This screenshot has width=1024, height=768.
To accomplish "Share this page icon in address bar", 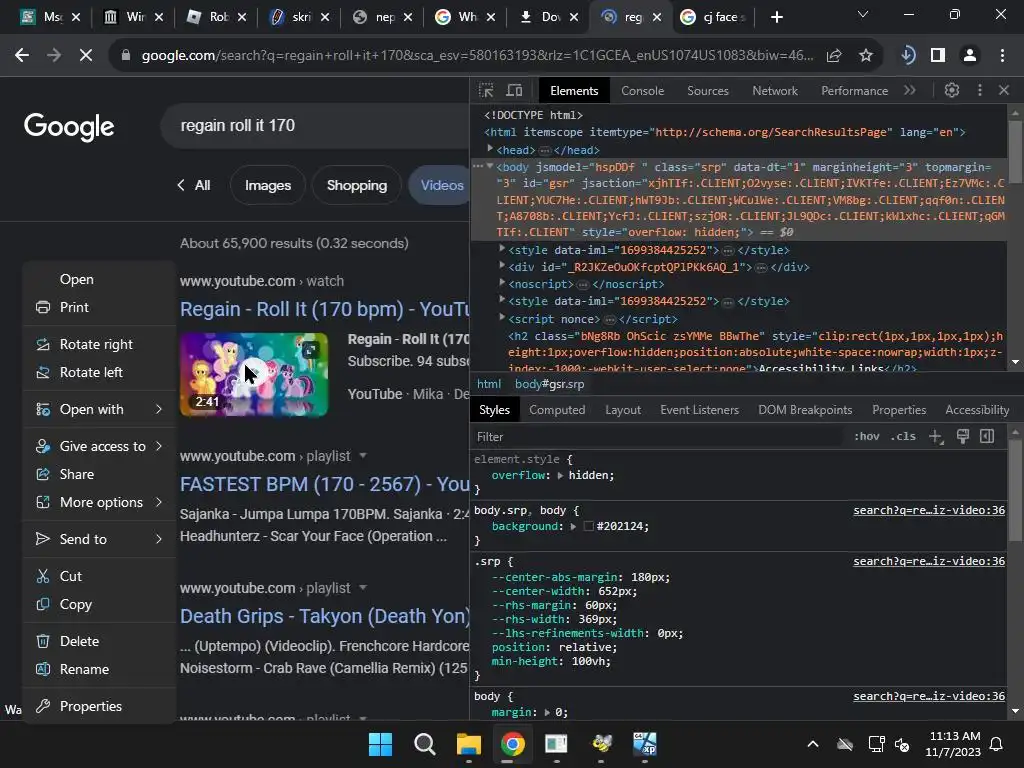I will (834, 56).
